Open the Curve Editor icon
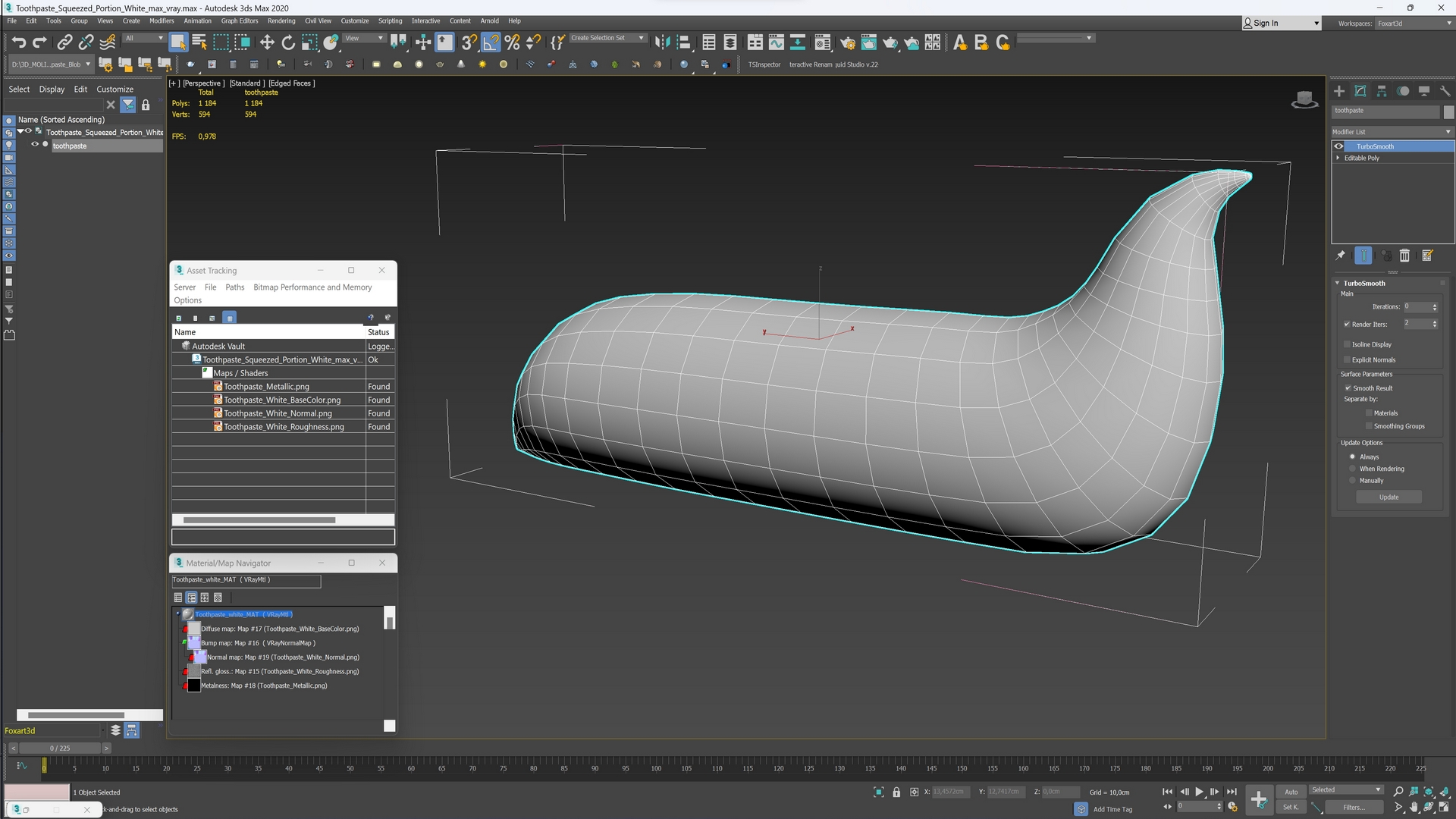The height and width of the screenshot is (819, 1456). pos(776,42)
